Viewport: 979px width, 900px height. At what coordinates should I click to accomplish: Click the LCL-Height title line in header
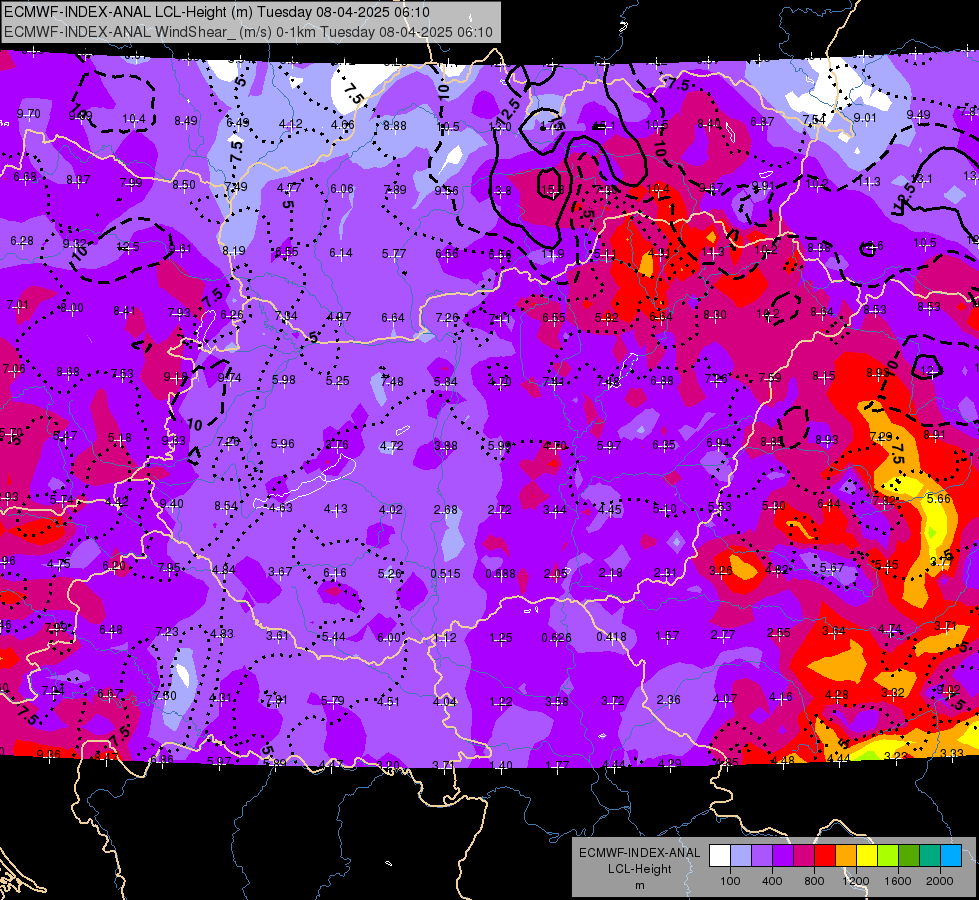click(217, 12)
